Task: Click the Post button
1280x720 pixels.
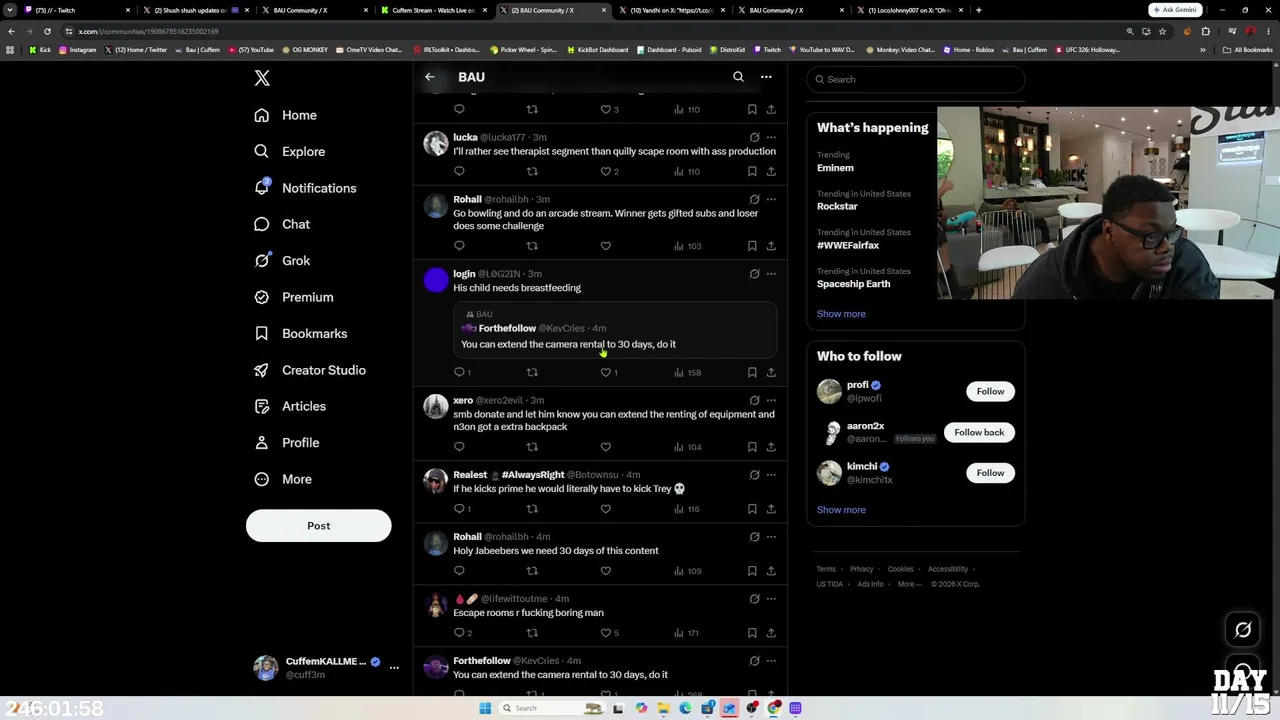Action: pos(319,526)
